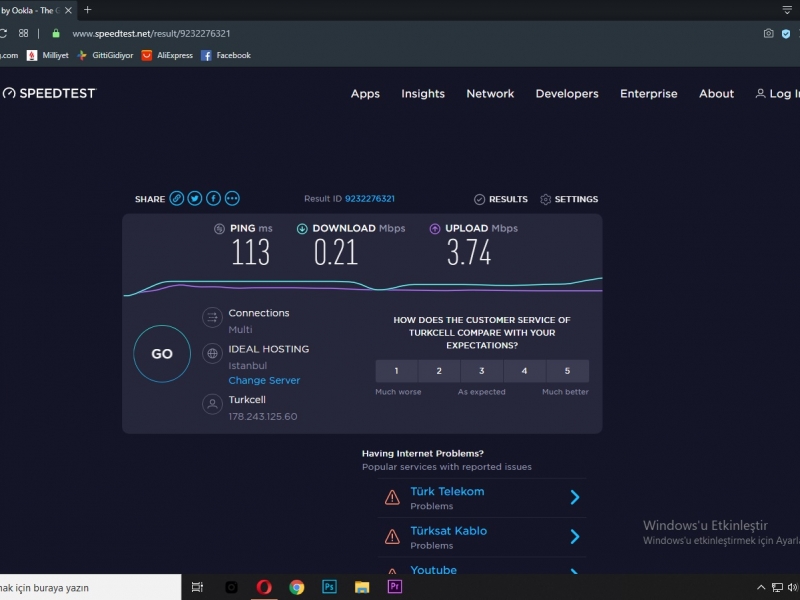
Task: Open Result ID 9232276321 link
Action: tap(370, 199)
